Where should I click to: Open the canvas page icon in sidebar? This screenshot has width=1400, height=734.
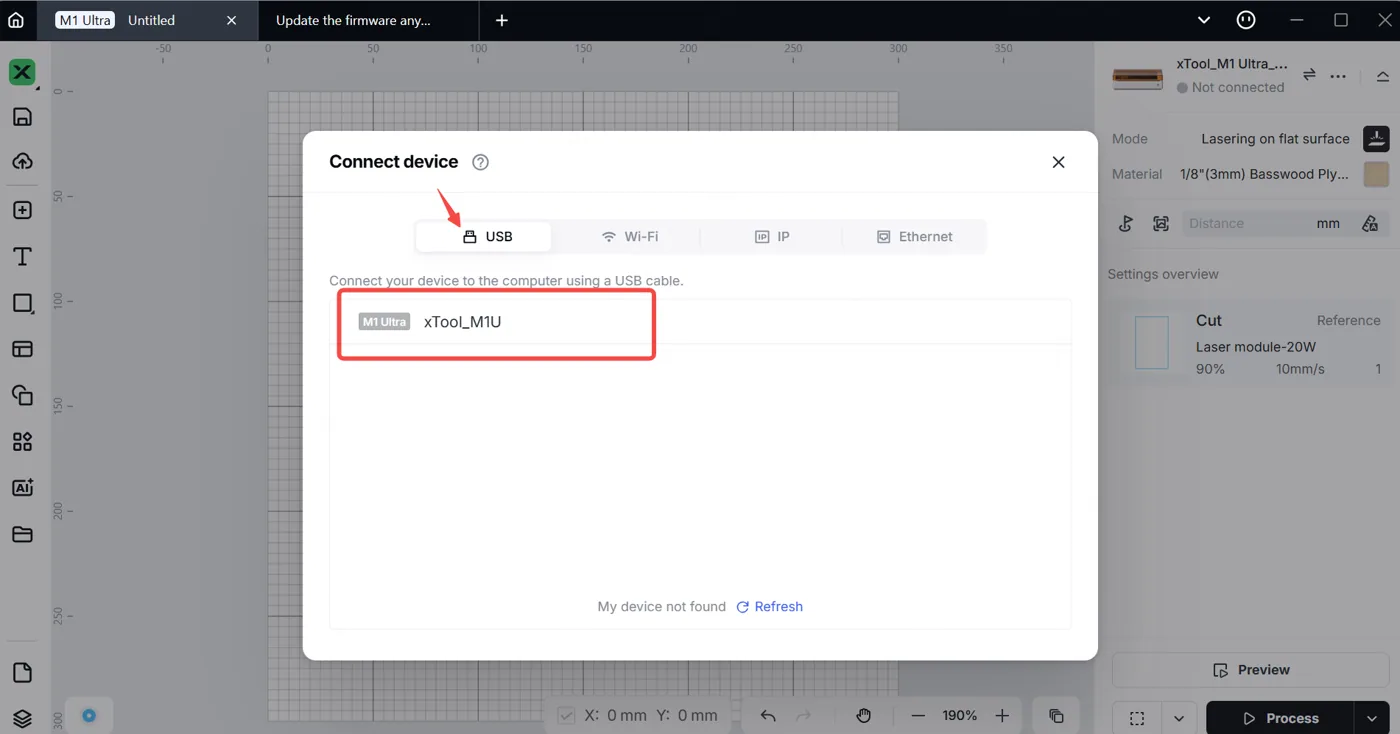tap(22, 672)
